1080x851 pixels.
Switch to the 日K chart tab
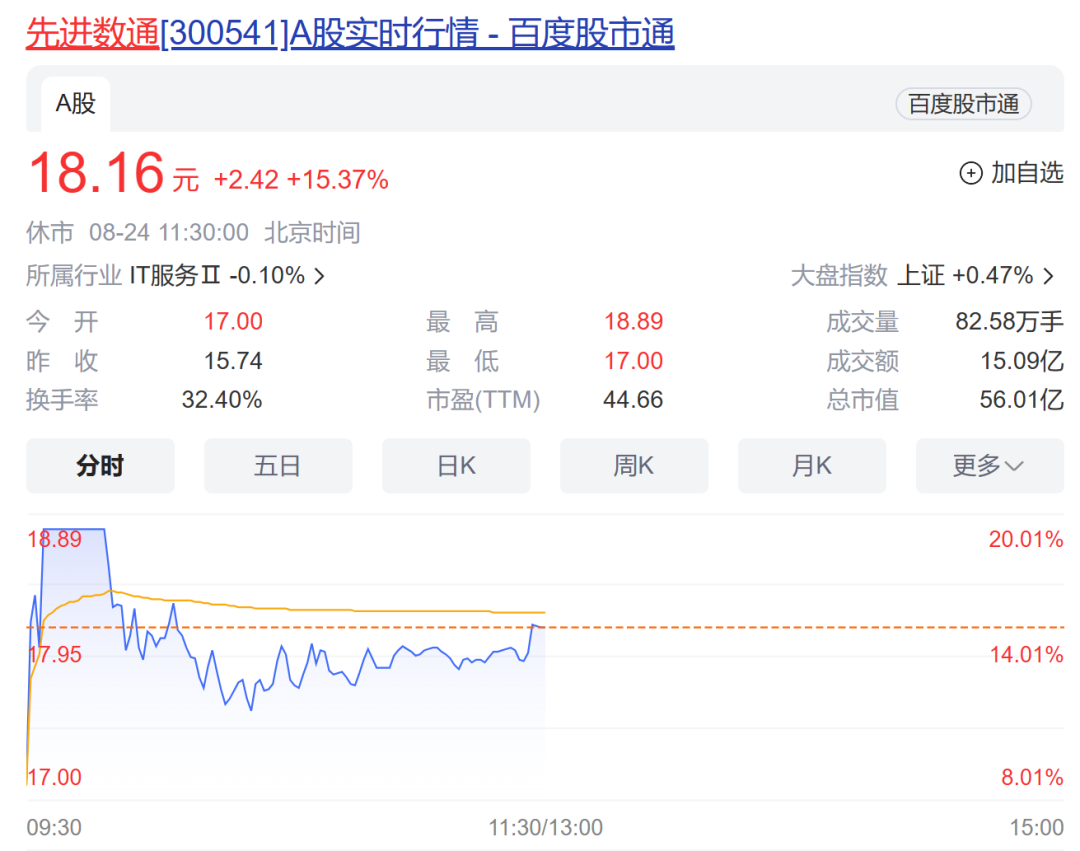(456, 465)
